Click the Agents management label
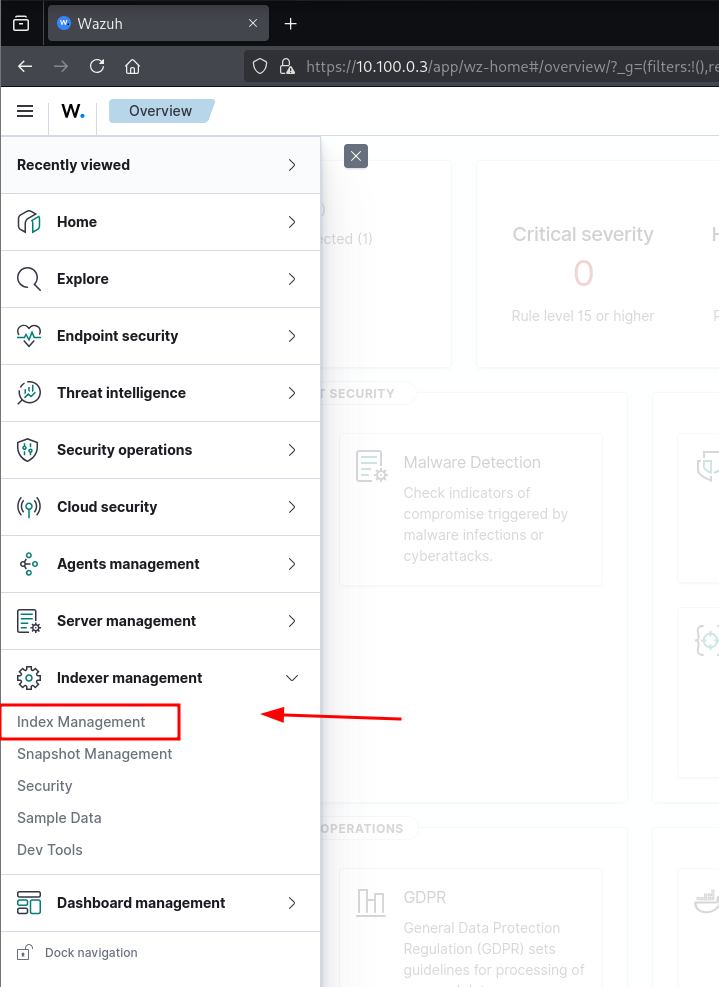The height and width of the screenshot is (987, 719). point(128,564)
